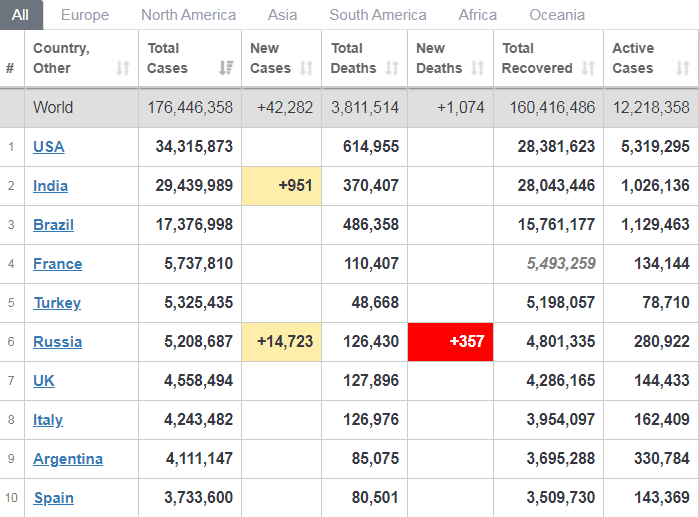Click Russia new deaths +357 red cell
The image size is (699, 517).
click(450, 342)
